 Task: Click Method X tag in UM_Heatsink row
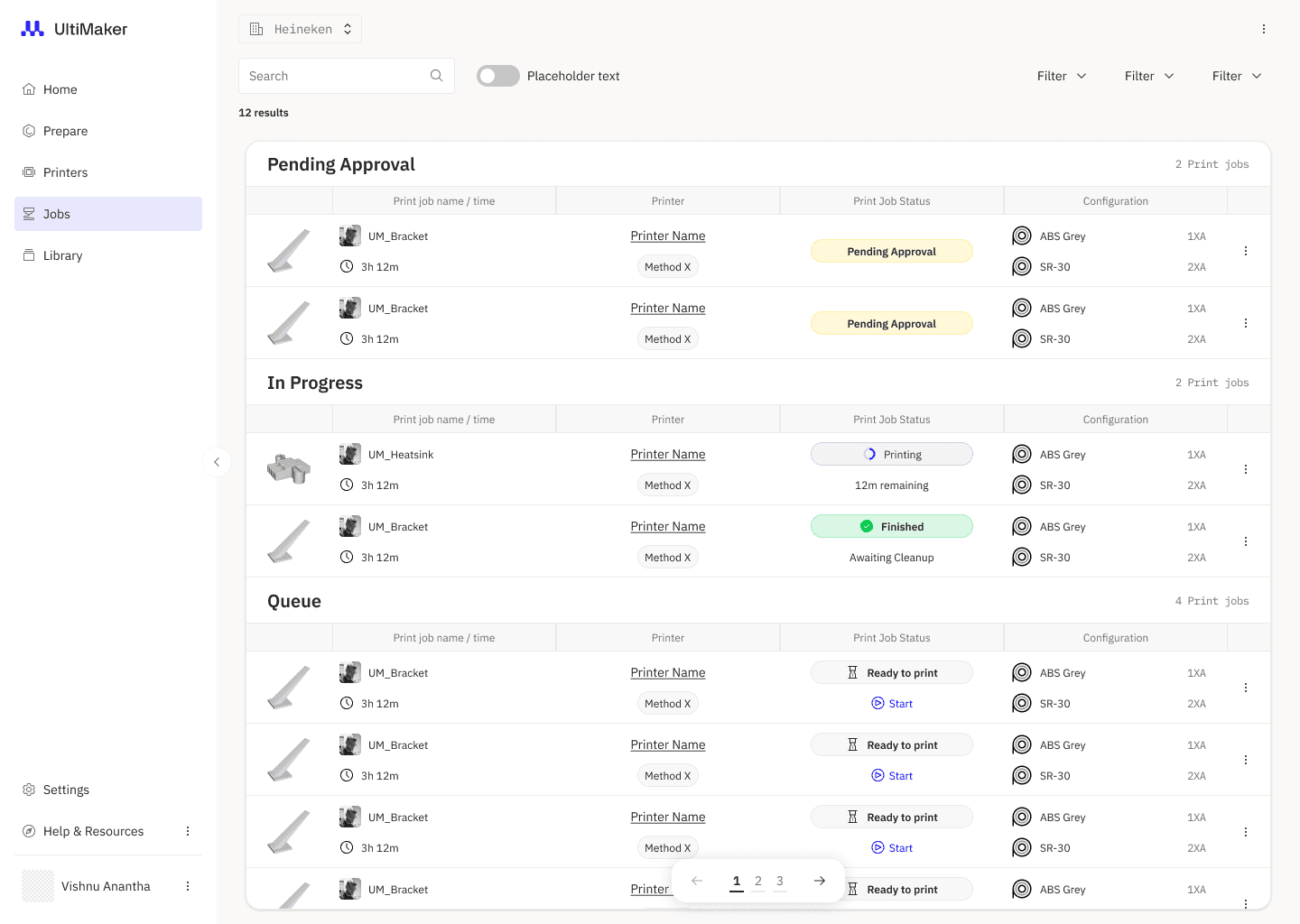click(668, 485)
